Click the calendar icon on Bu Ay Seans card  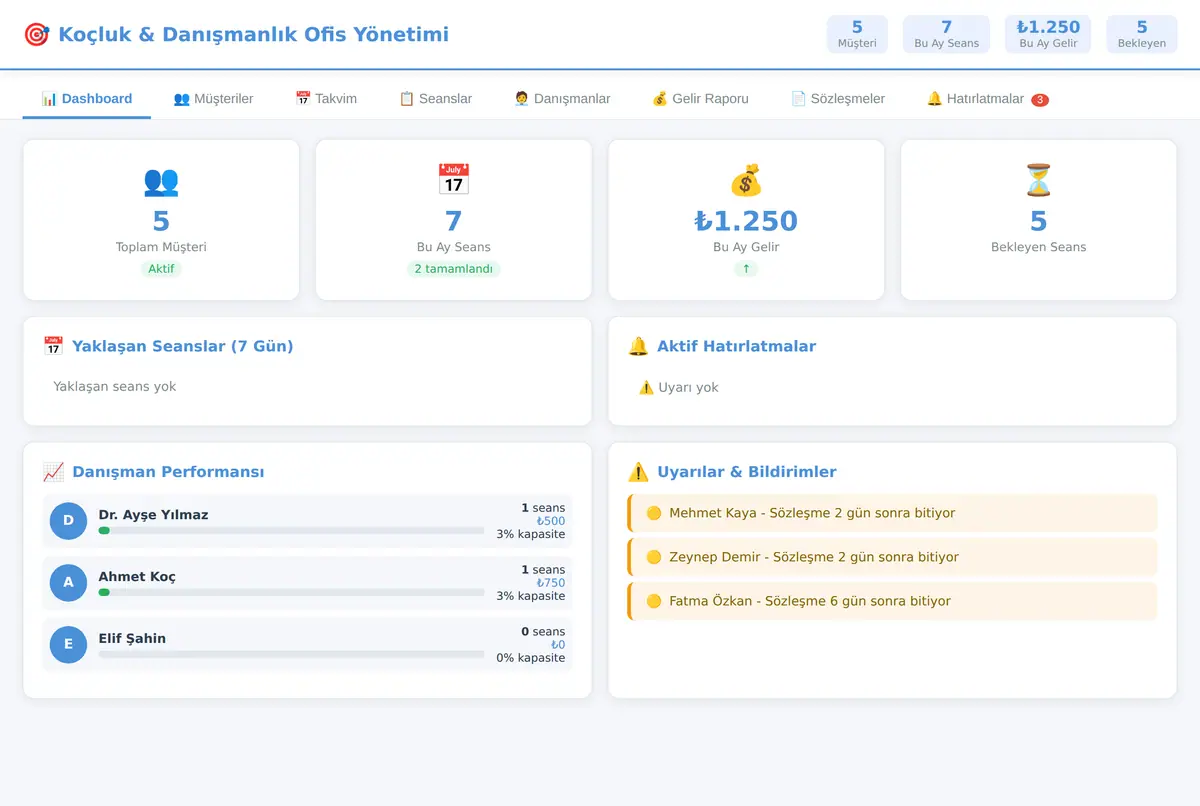click(x=453, y=180)
